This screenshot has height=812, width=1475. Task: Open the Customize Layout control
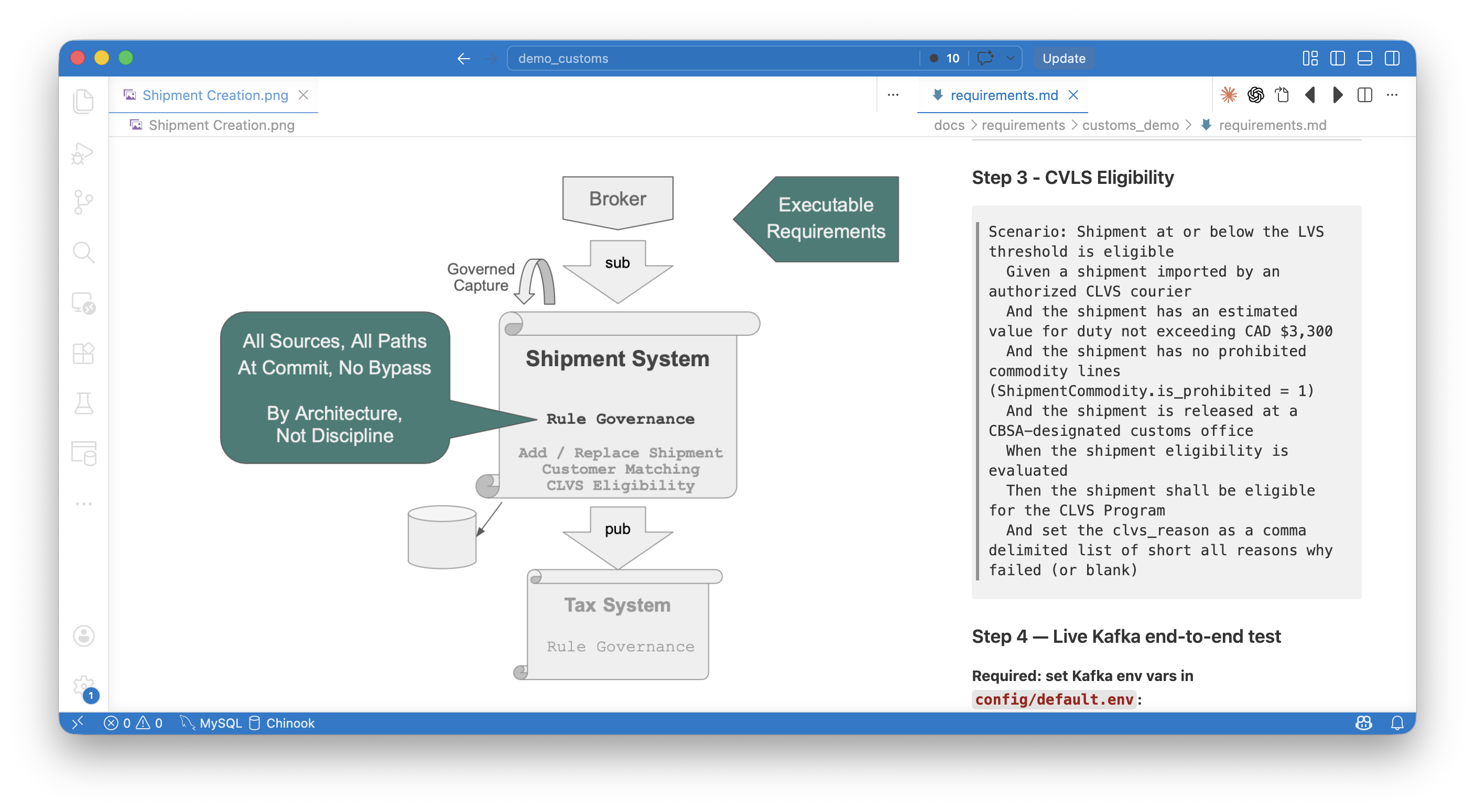1310,58
